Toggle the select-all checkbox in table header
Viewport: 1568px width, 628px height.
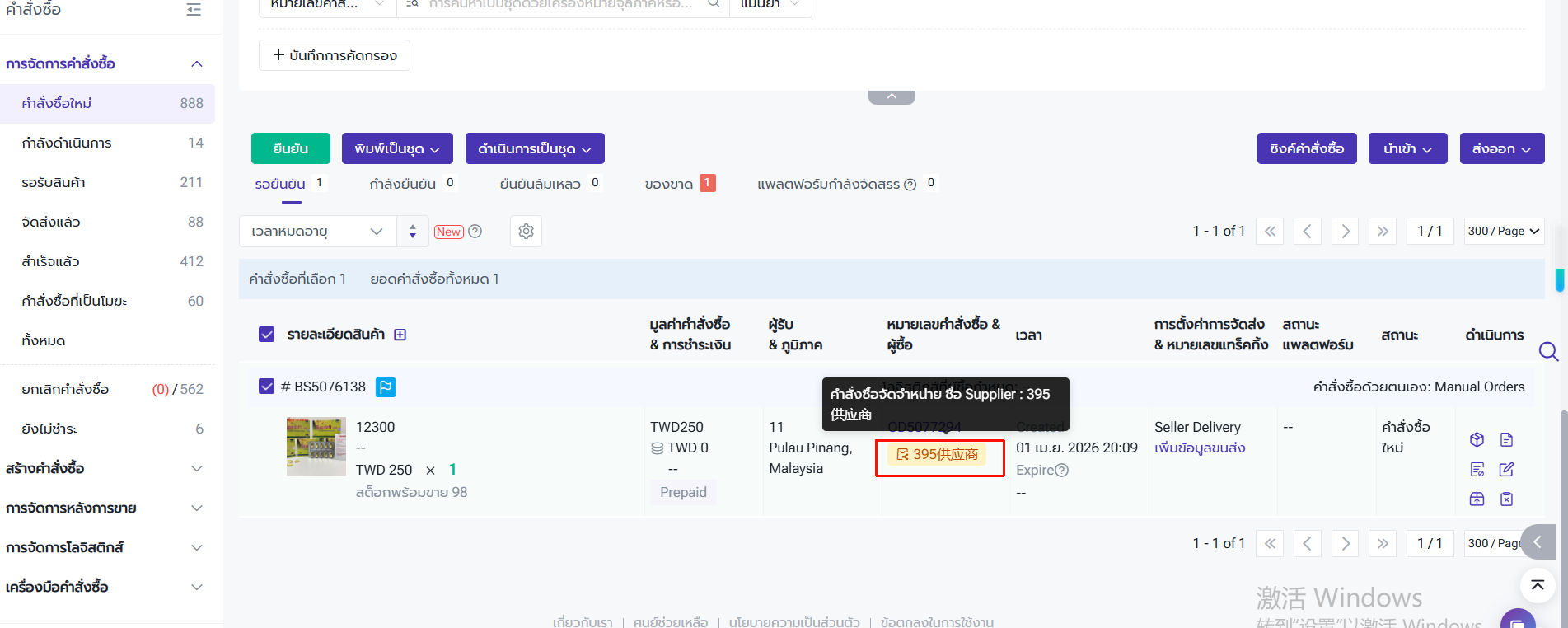click(266, 335)
